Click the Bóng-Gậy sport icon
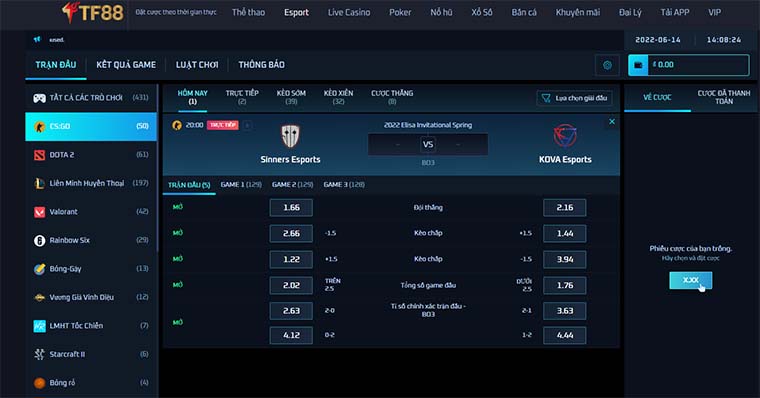The width and height of the screenshot is (760, 398). 39,269
